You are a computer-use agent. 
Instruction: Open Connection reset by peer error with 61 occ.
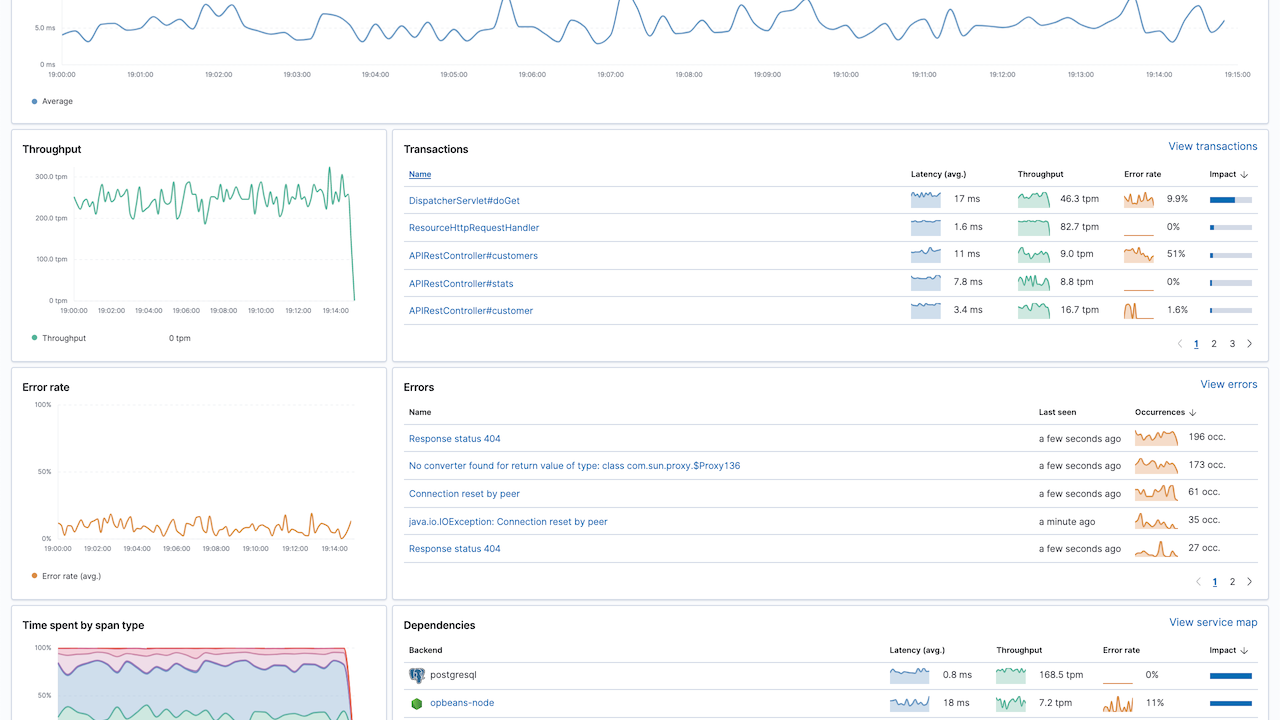click(464, 494)
